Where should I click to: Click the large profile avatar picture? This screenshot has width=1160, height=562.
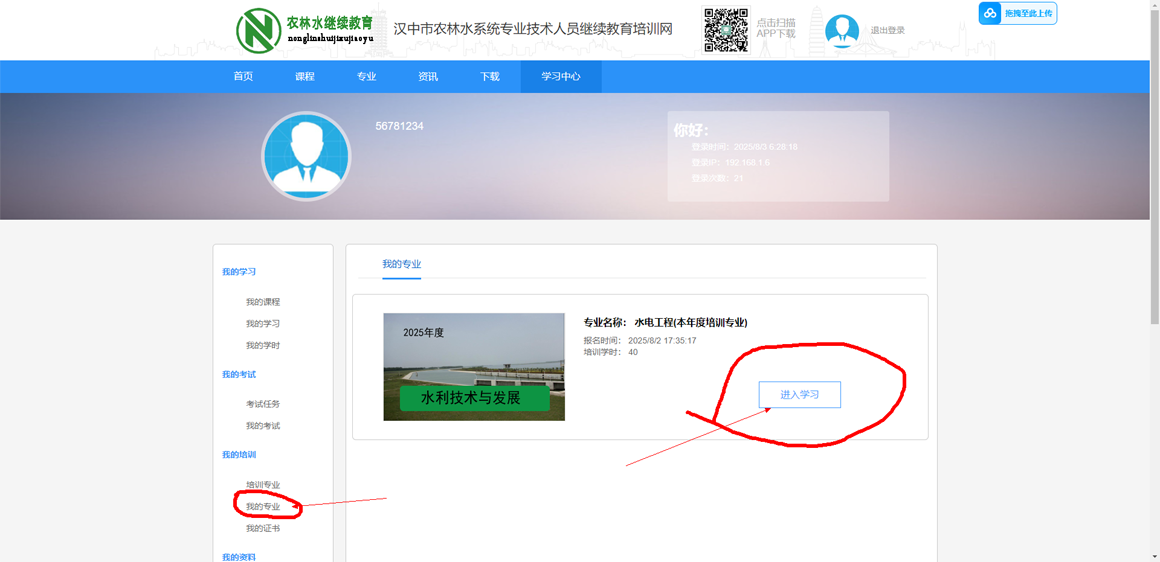(x=306, y=156)
